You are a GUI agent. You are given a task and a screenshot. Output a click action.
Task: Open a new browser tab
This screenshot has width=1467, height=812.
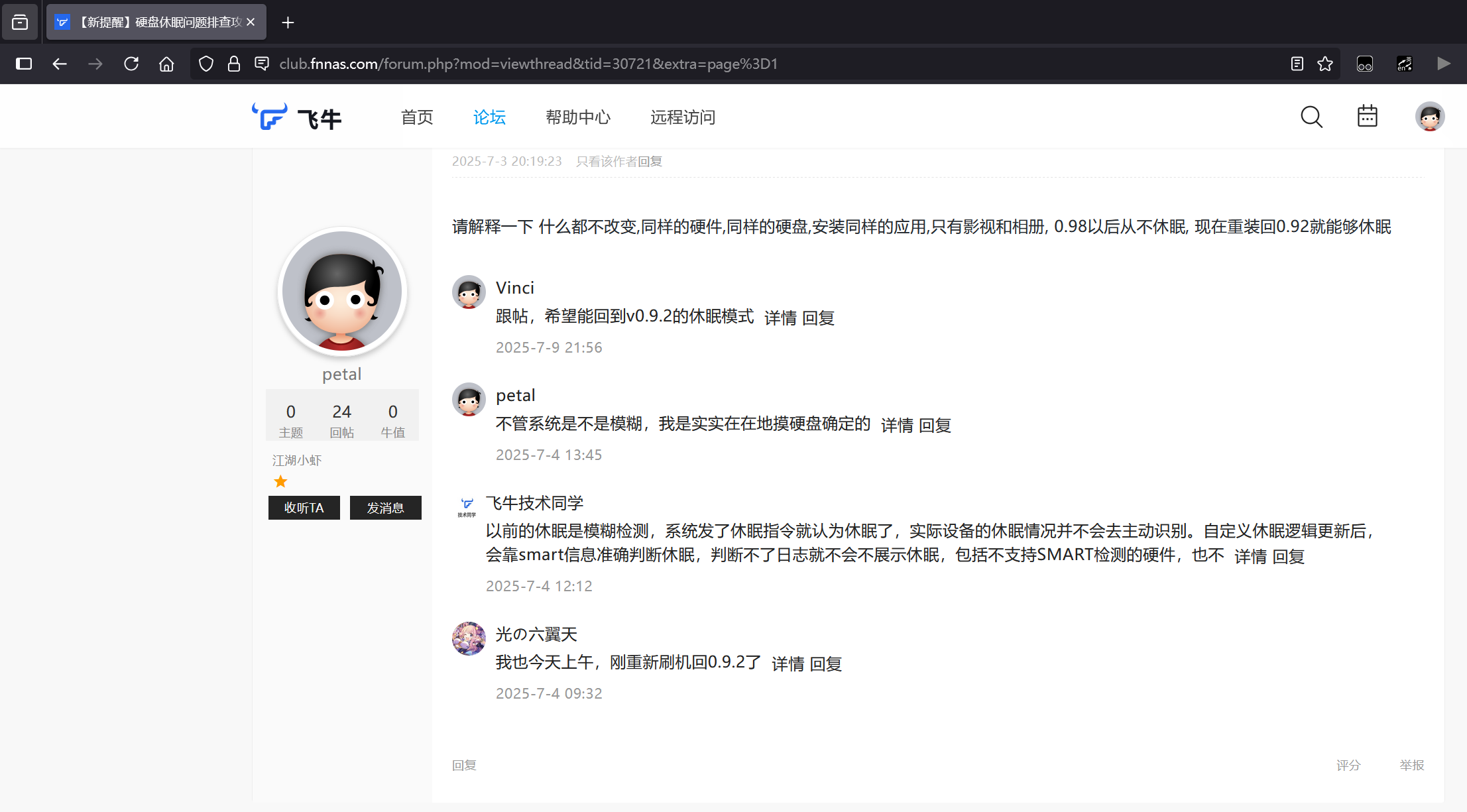coord(288,23)
